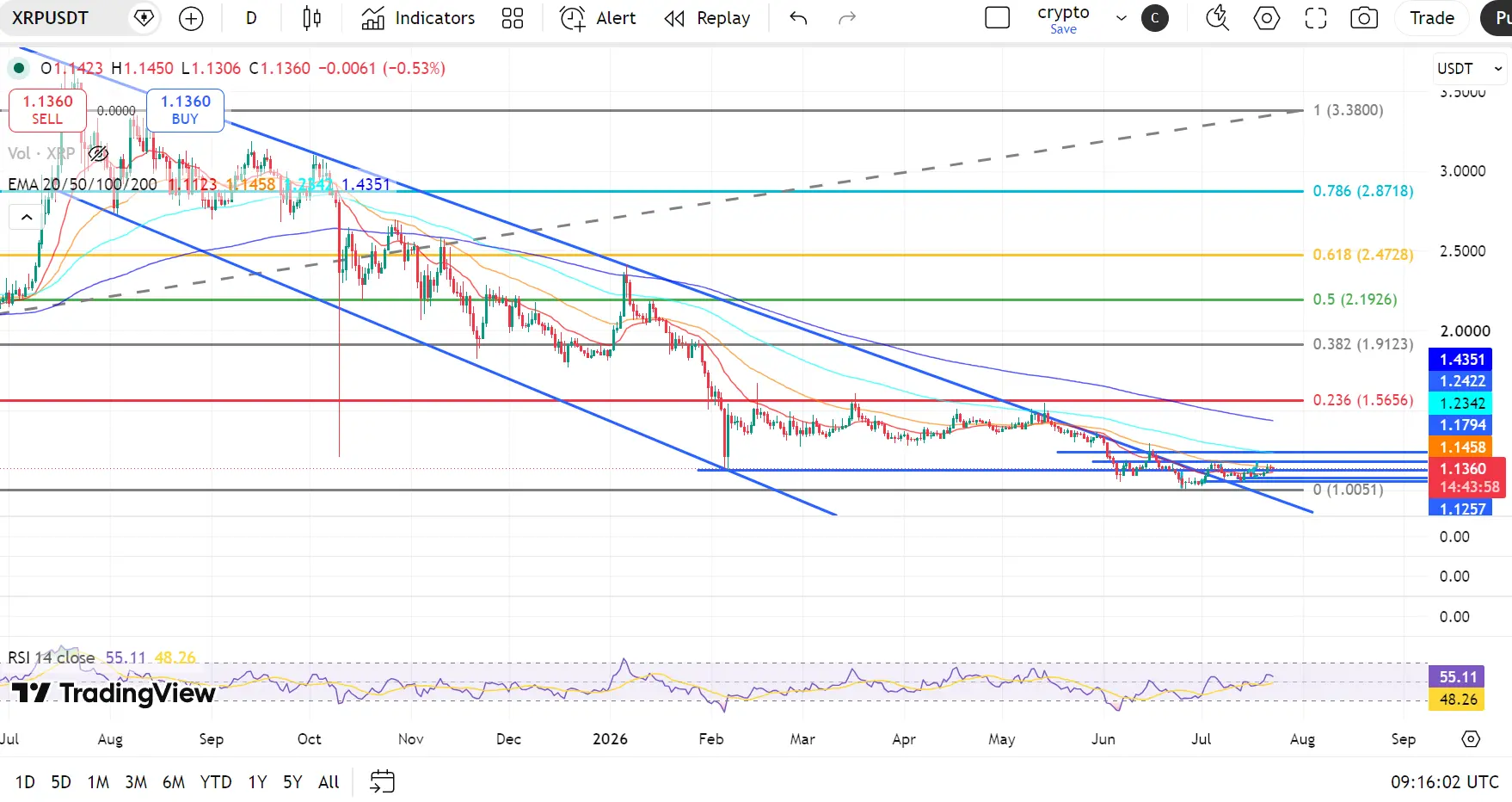Switch range to 1D
Screen dimensions: 1512x802
click(x=25, y=781)
